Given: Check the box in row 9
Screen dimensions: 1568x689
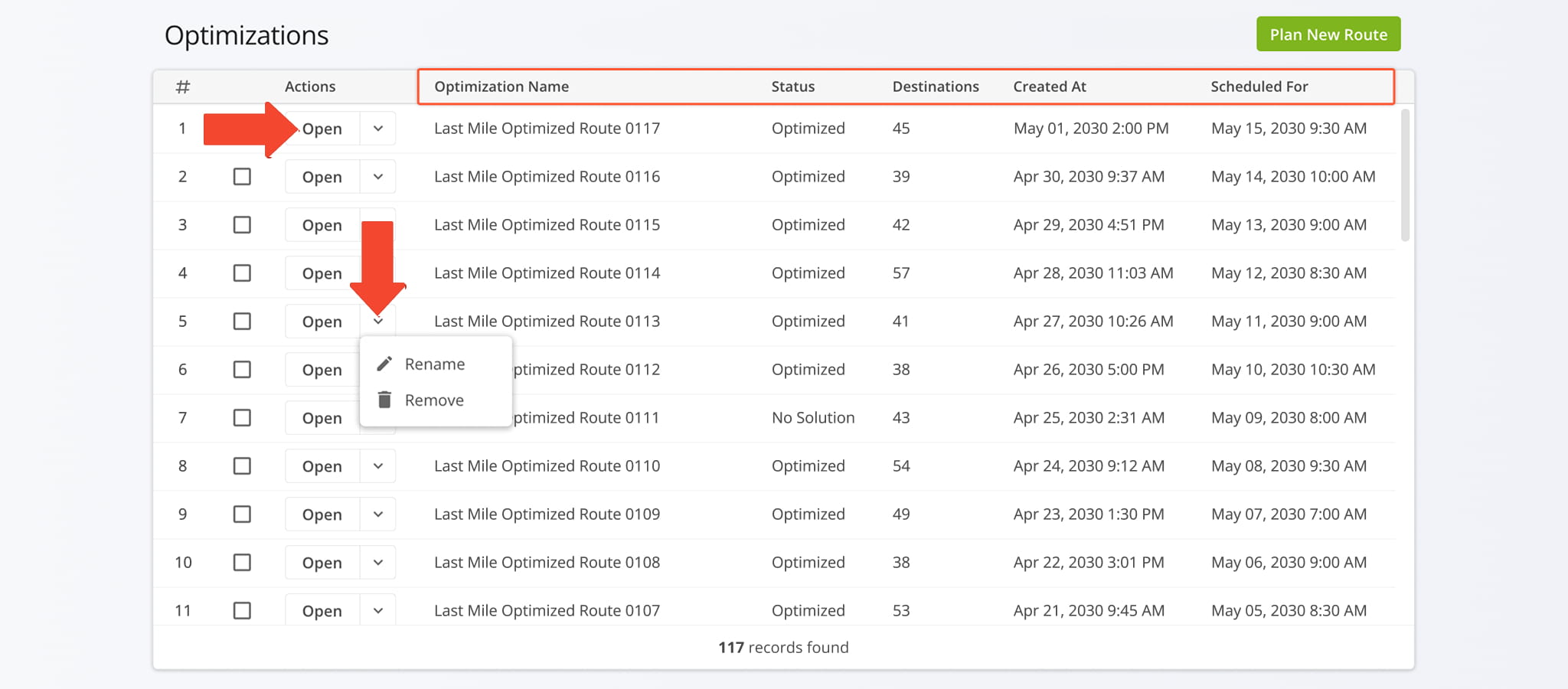Looking at the screenshot, I should coord(242,514).
